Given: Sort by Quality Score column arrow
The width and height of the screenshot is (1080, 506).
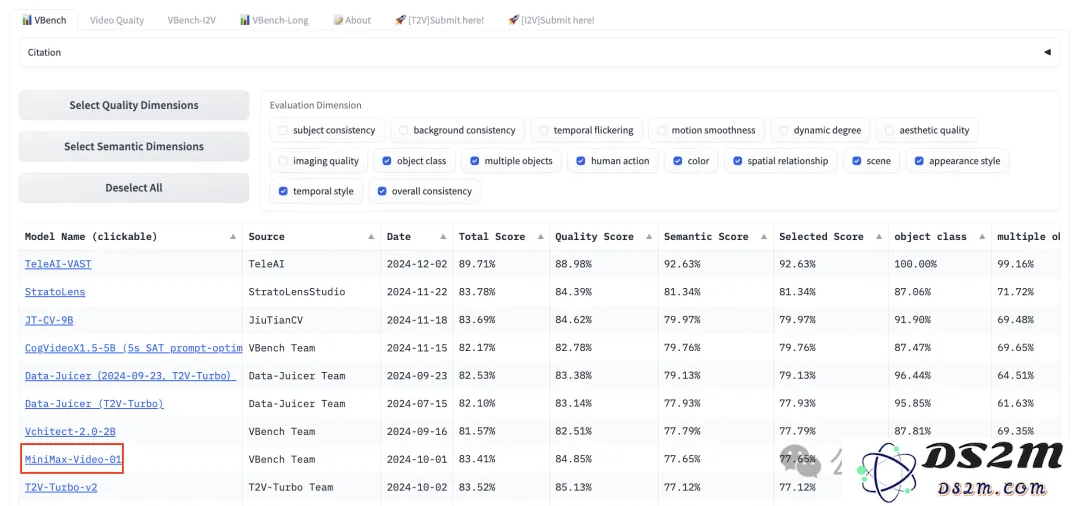Looking at the screenshot, I should 650,237.
